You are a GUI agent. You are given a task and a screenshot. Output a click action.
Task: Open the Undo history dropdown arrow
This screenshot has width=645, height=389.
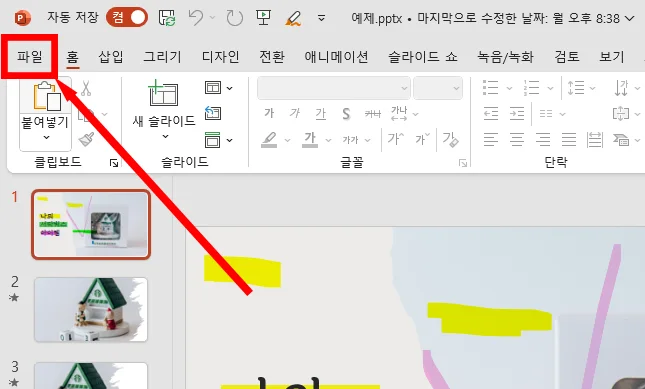pos(212,18)
